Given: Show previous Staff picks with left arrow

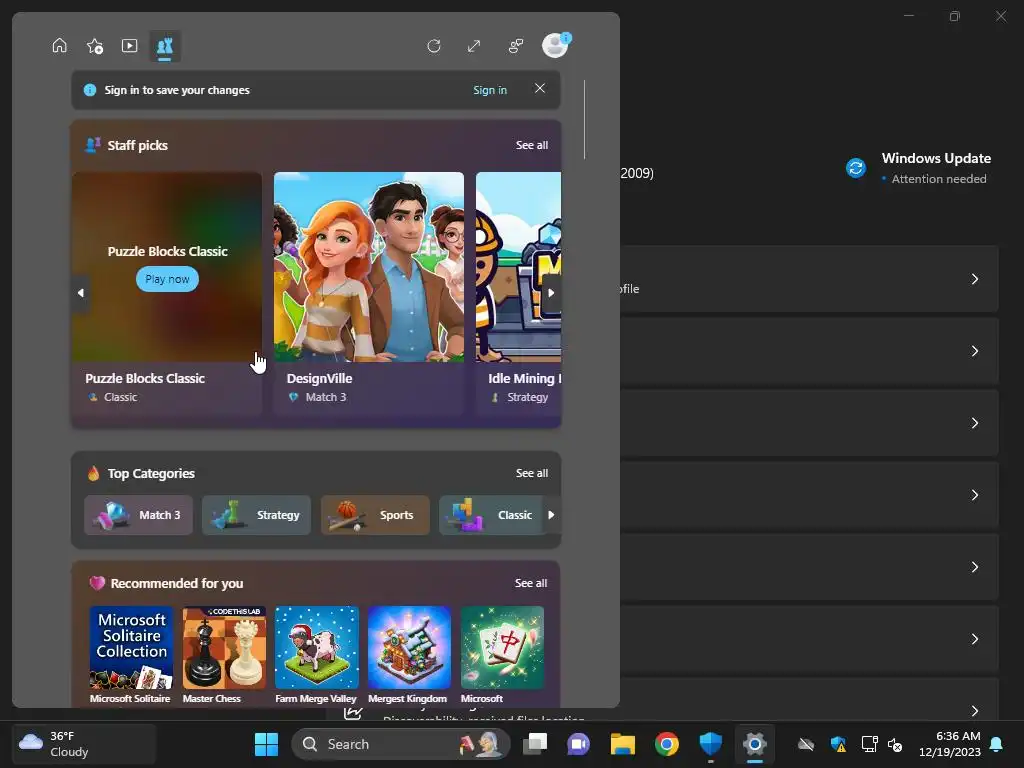Looking at the screenshot, I should [x=81, y=293].
